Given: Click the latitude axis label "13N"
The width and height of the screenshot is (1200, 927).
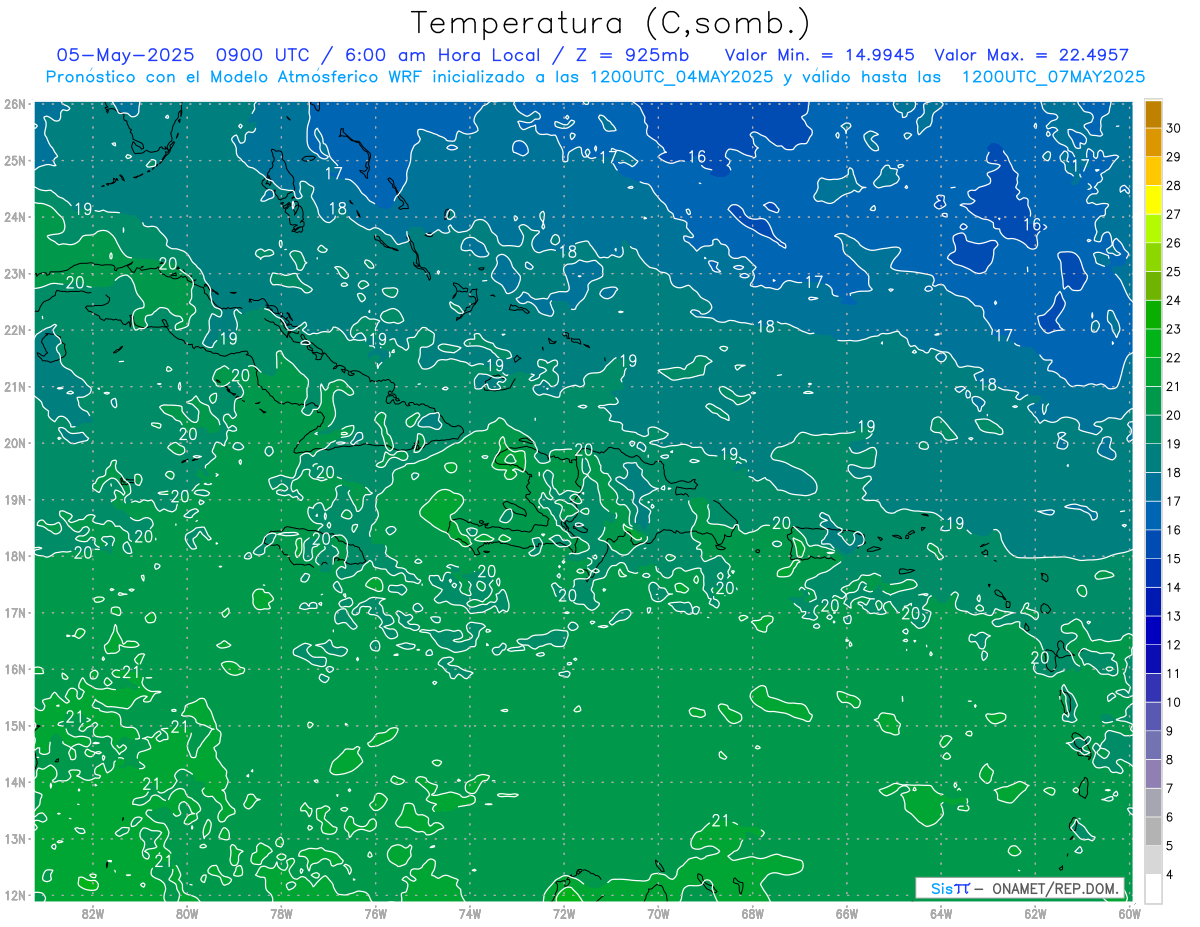Looking at the screenshot, I should coord(15,838).
